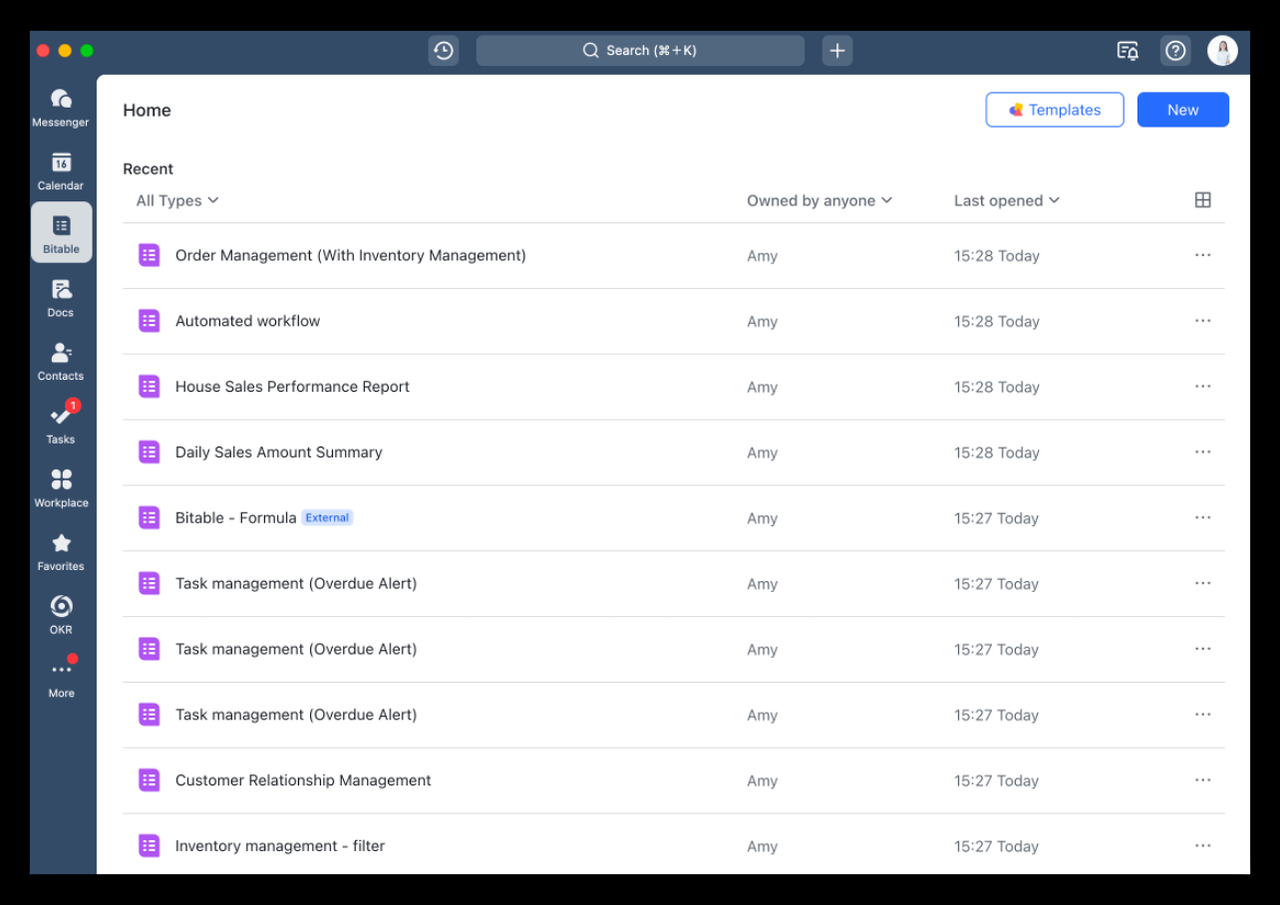Open Contacts from the sidebar
Image resolution: width=1280 pixels, height=905 pixels.
coord(61,361)
